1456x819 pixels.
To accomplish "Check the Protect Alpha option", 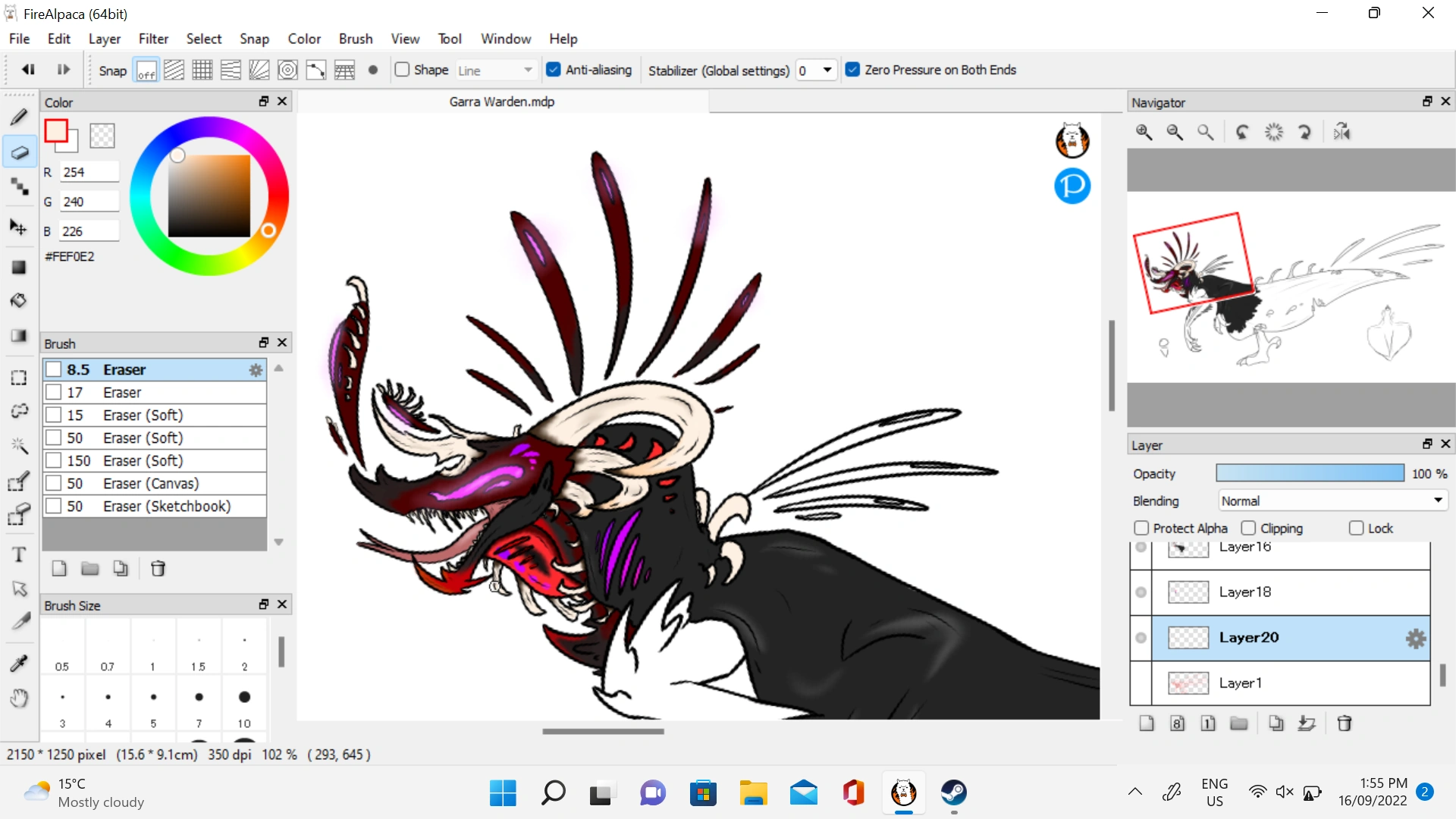I will 1141,528.
